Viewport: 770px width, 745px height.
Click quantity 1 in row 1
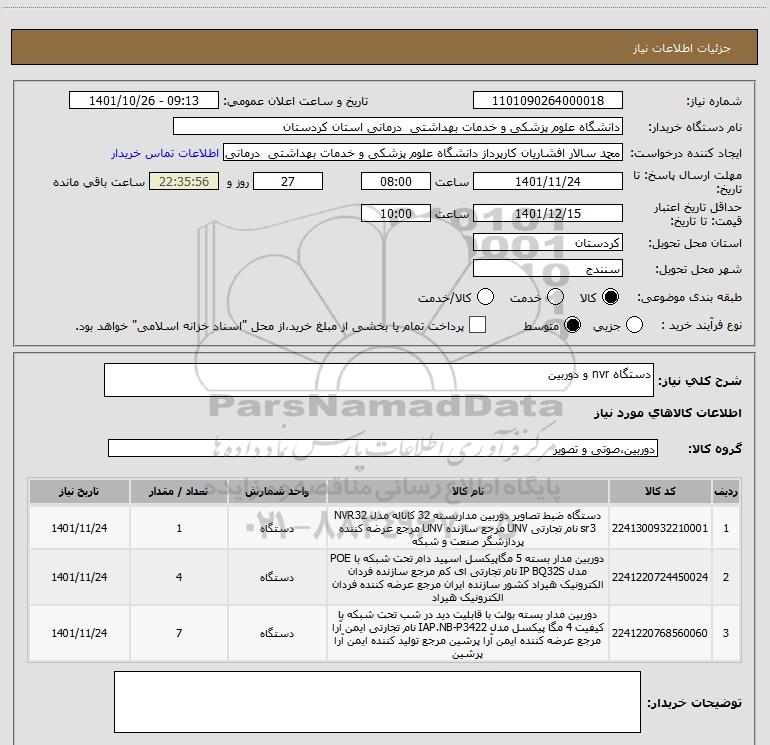point(179,528)
